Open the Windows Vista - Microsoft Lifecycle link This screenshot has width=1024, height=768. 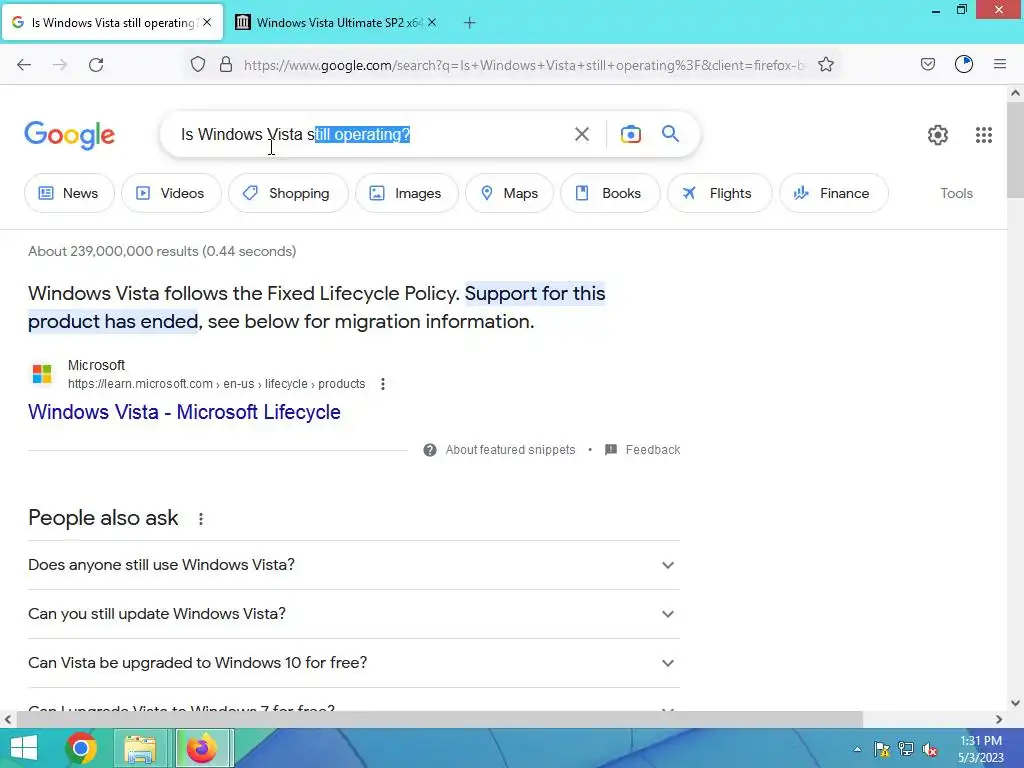point(184,412)
